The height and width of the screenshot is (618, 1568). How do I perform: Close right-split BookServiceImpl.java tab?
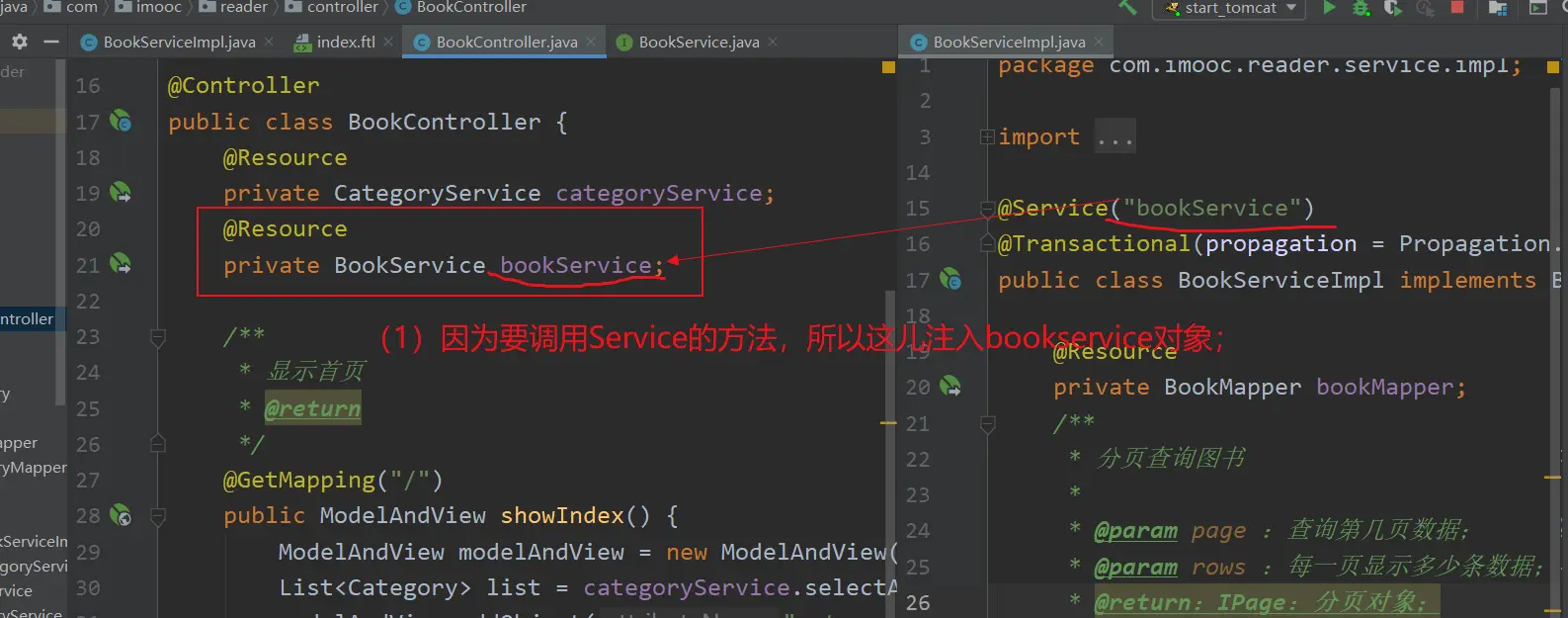[x=1099, y=42]
